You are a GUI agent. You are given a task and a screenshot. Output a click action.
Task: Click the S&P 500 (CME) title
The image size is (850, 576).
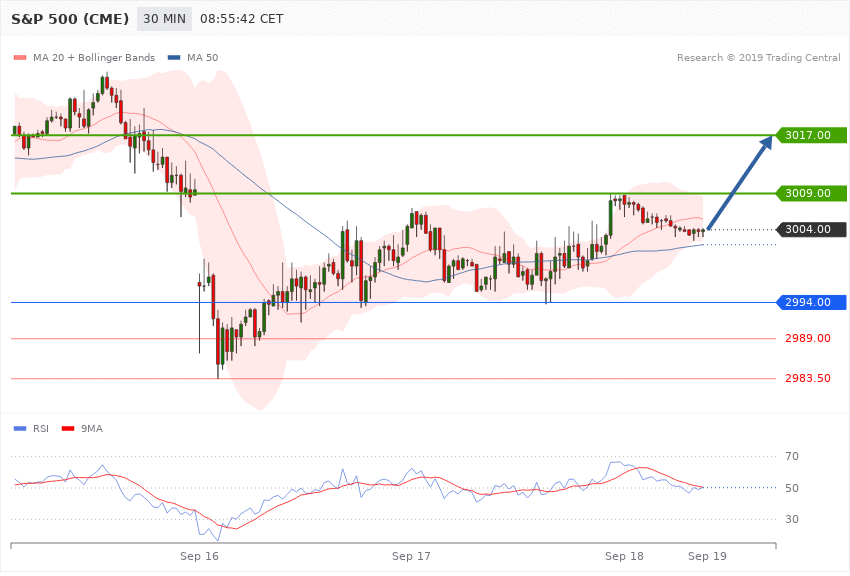click(x=70, y=19)
